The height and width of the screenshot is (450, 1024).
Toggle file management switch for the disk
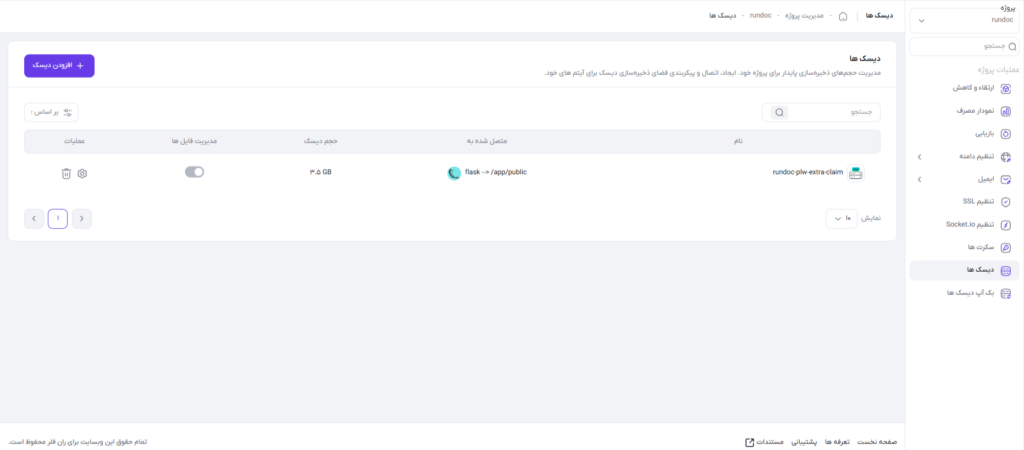pos(195,172)
